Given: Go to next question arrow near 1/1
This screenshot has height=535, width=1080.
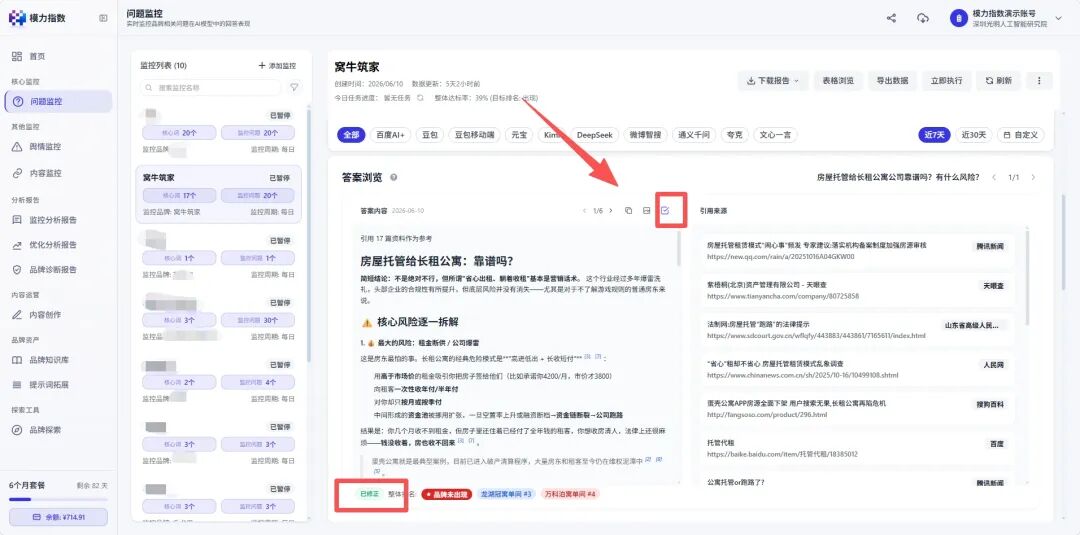Looking at the screenshot, I should pos(1032,178).
